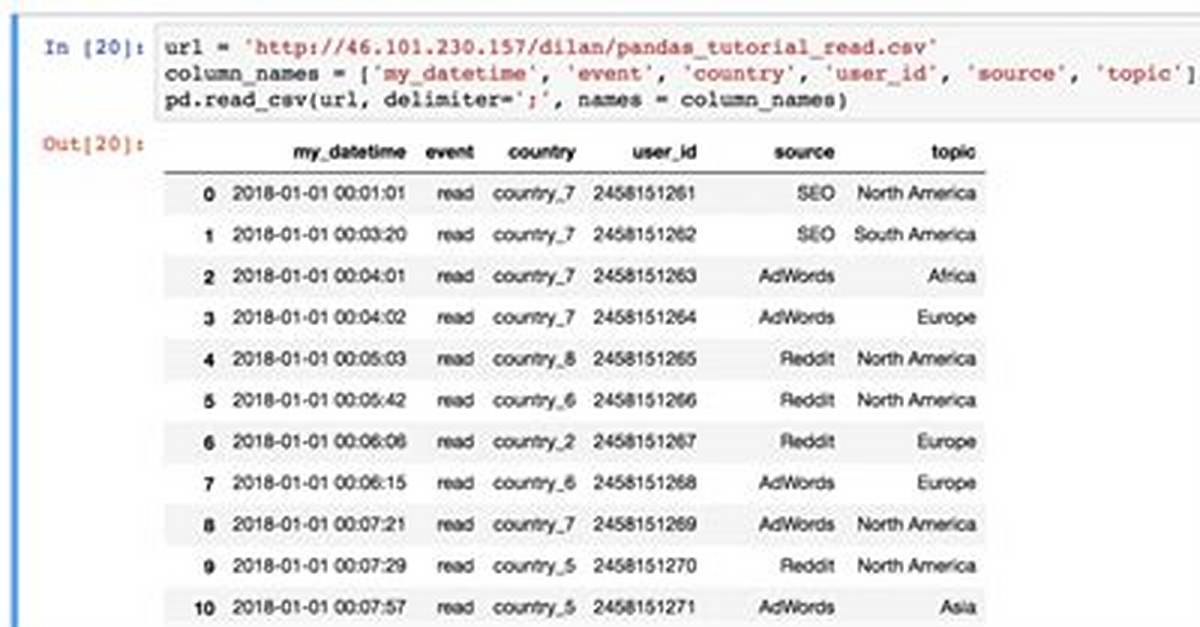
Task: Click user_id 2458151271
Action: click(645, 607)
